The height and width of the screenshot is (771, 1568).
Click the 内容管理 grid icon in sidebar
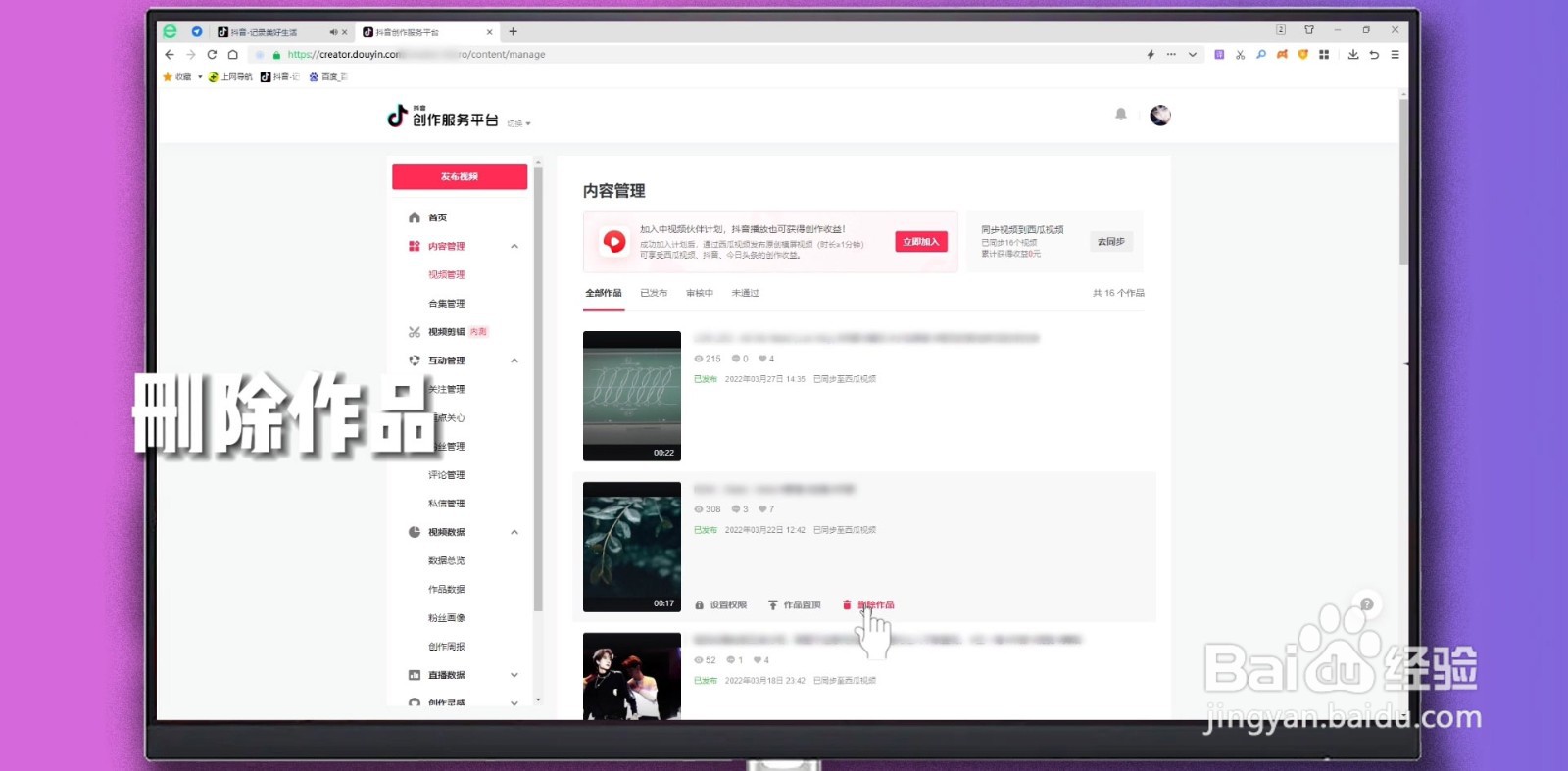coord(415,246)
